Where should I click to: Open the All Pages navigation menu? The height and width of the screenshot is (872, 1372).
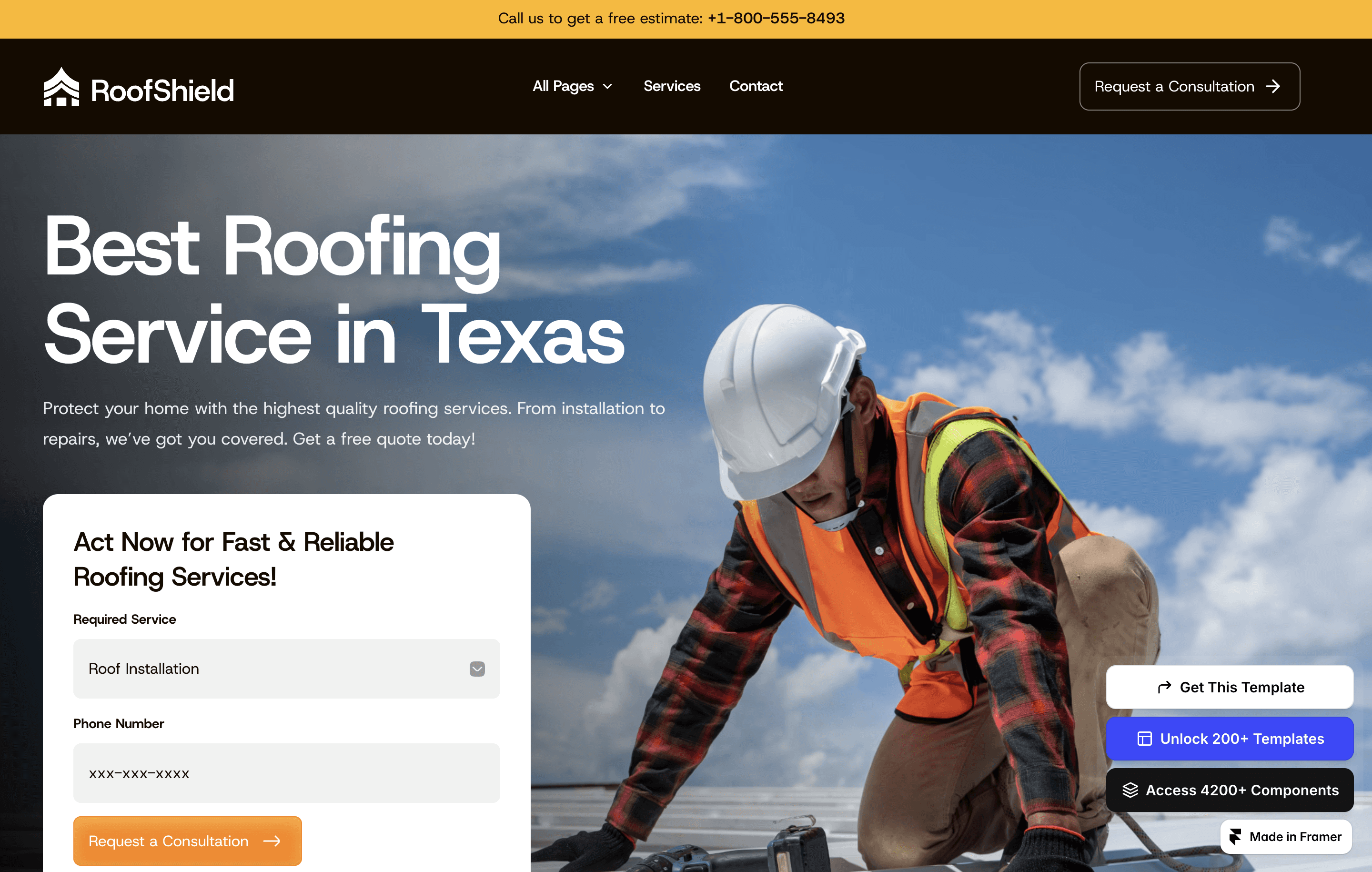click(x=564, y=87)
